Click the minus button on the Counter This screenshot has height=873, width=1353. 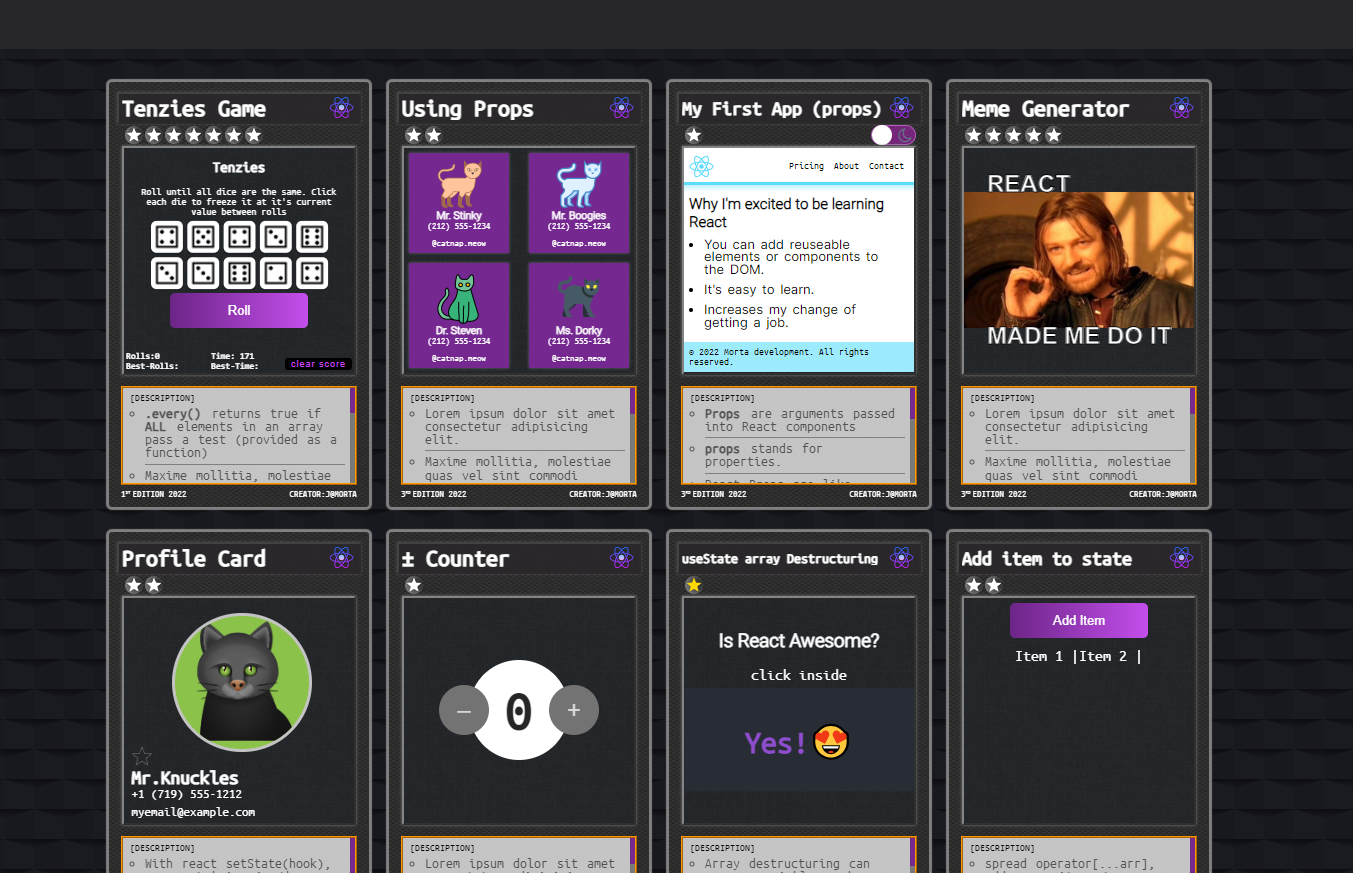(x=464, y=710)
